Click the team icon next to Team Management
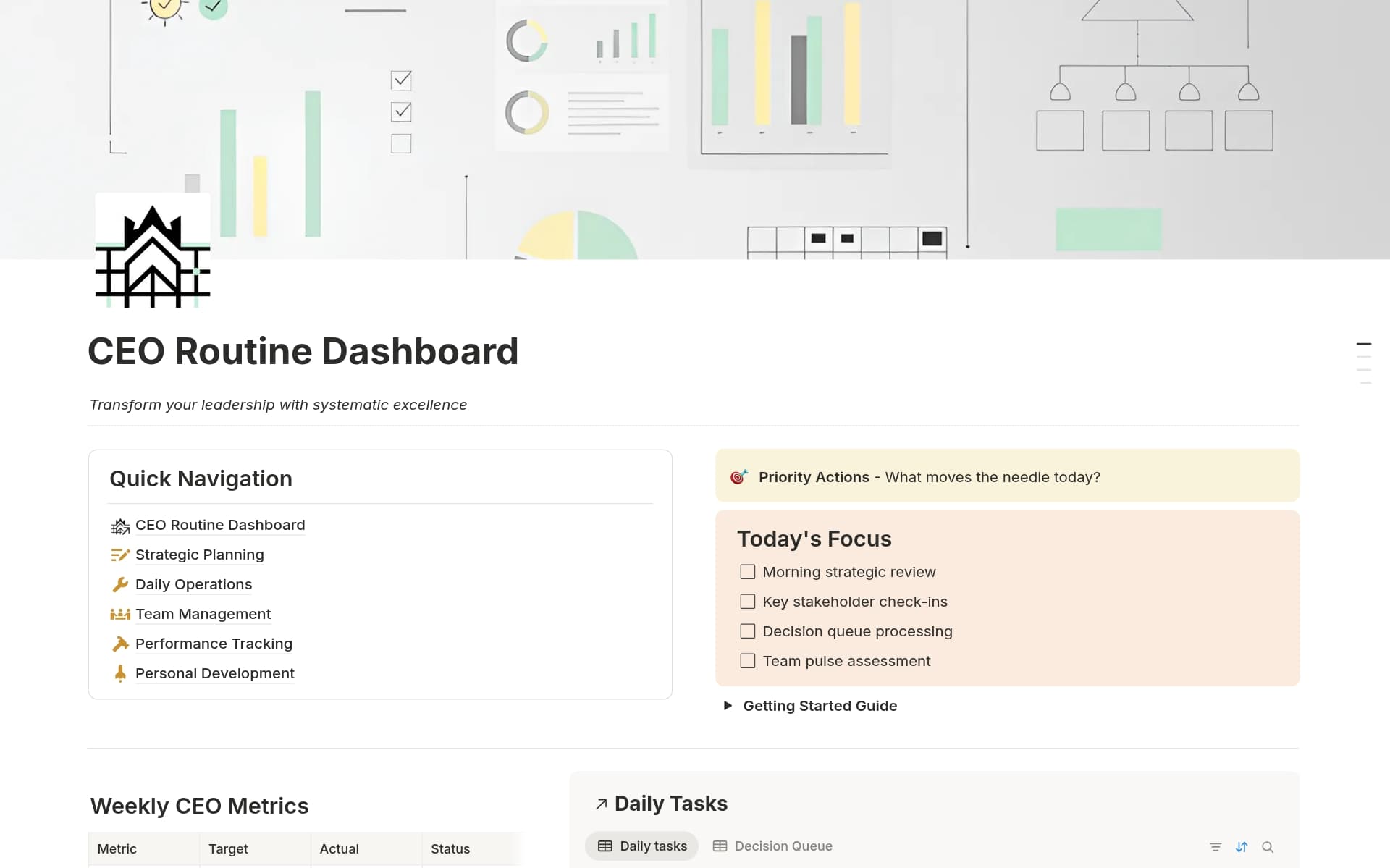Viewport: 1390px width, 868px height. tap(120, 614)
